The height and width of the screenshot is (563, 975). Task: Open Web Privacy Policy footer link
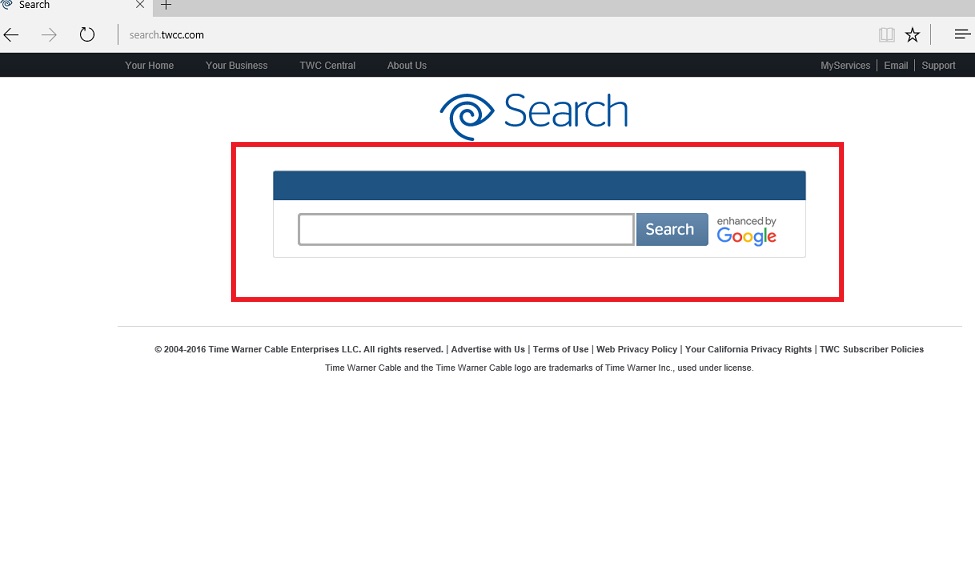click(637, 350)
